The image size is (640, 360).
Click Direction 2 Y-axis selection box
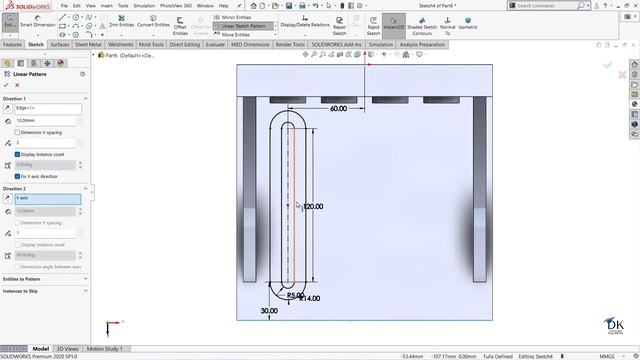click(48, 199)
